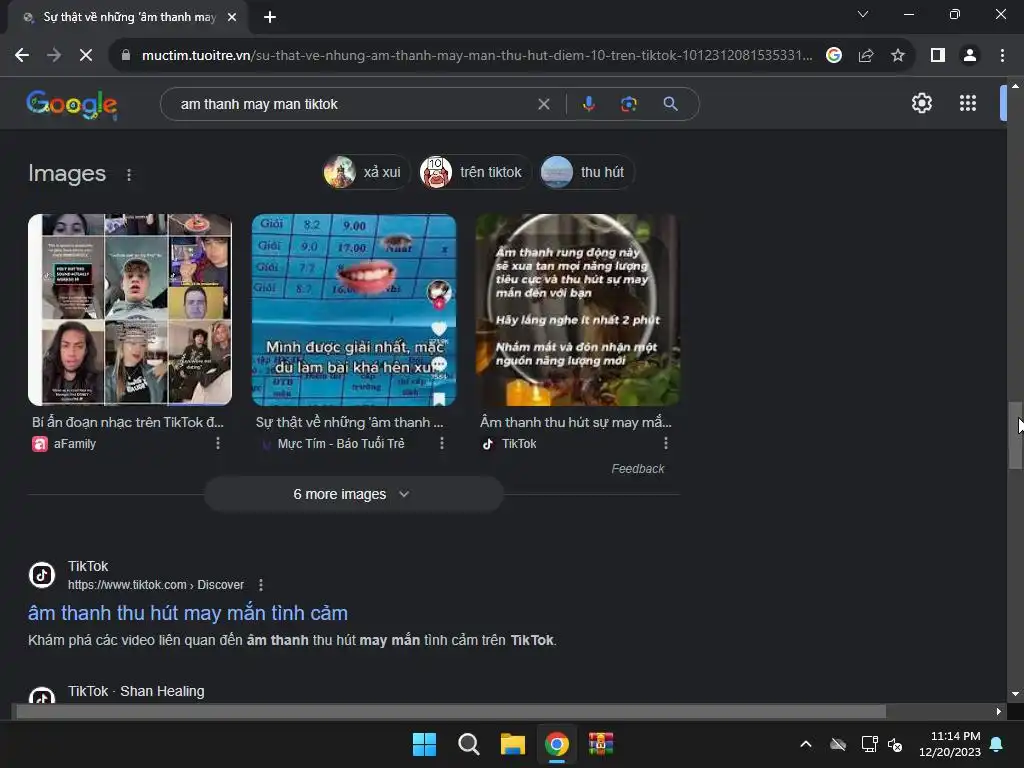Open the Mực Tím blue scoreboard thumbnail

(x=354, y=310)
